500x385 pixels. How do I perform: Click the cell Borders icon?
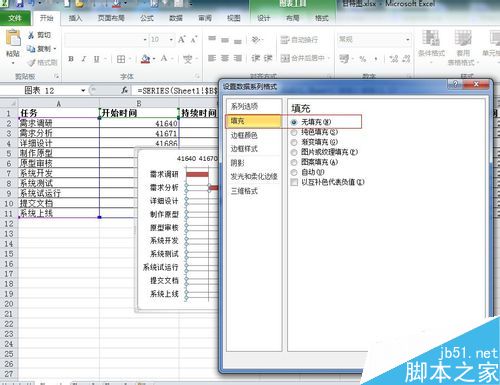point(121,59)
